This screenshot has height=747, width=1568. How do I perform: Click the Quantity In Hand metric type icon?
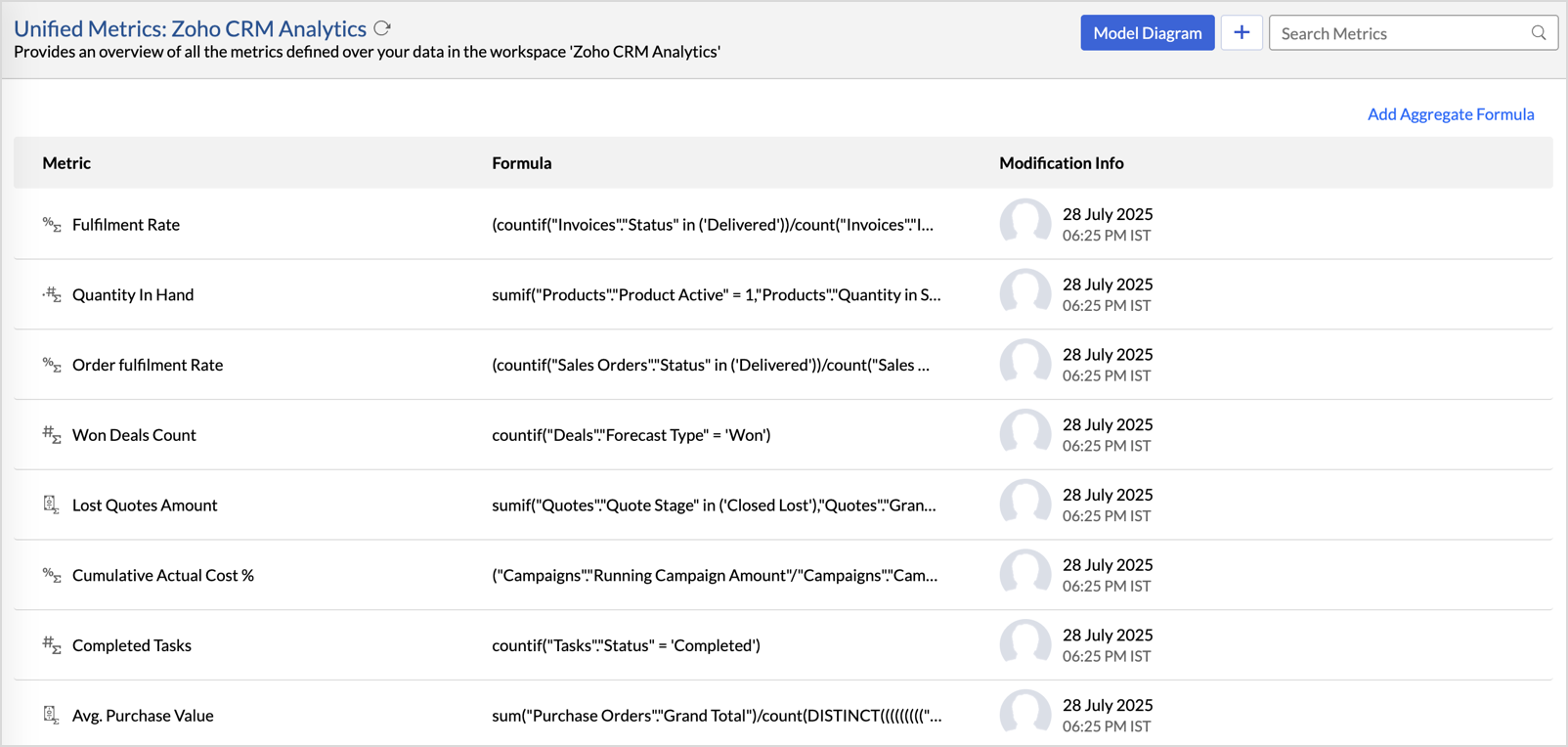[52, 295]
